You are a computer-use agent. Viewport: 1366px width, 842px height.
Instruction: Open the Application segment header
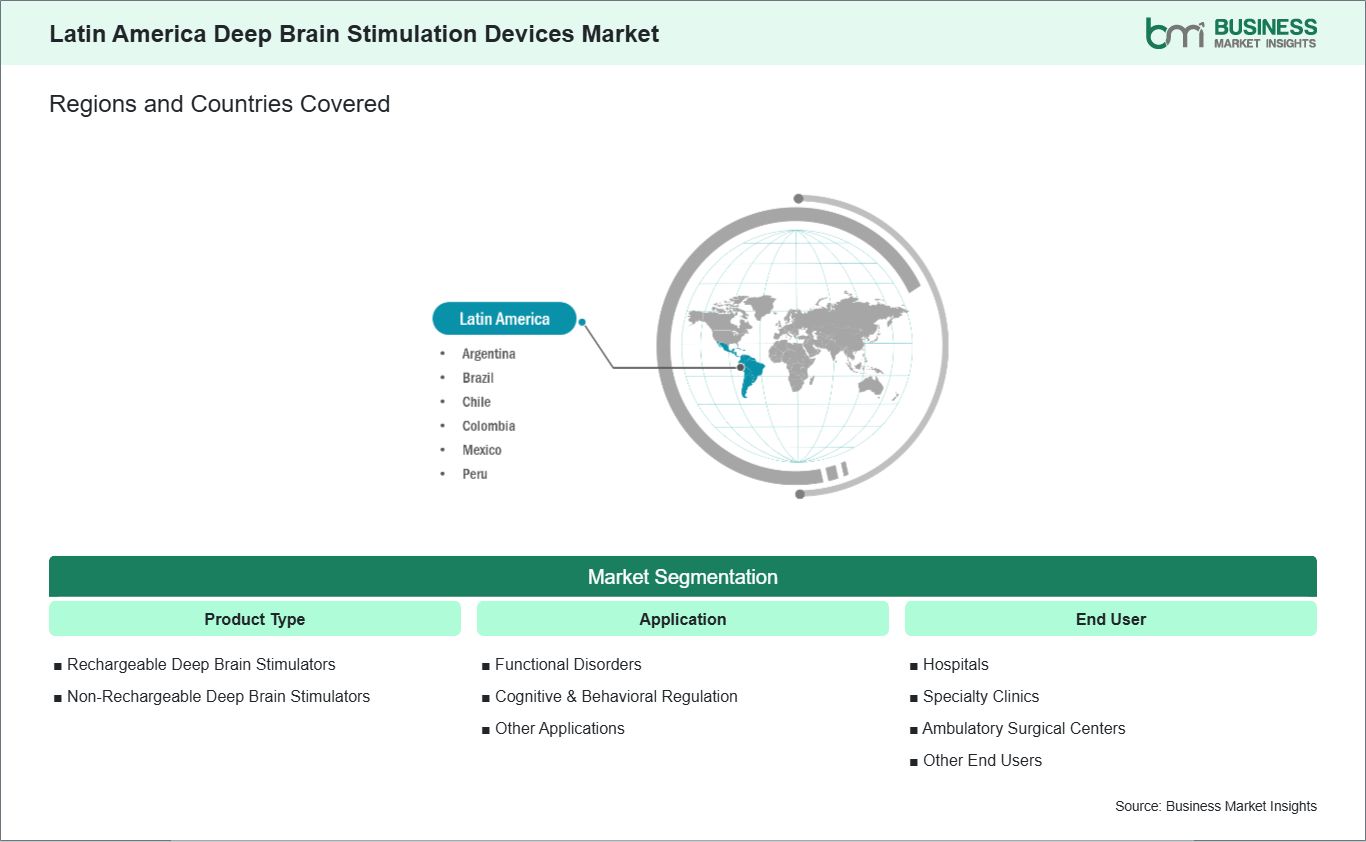[x=683, y=619]
